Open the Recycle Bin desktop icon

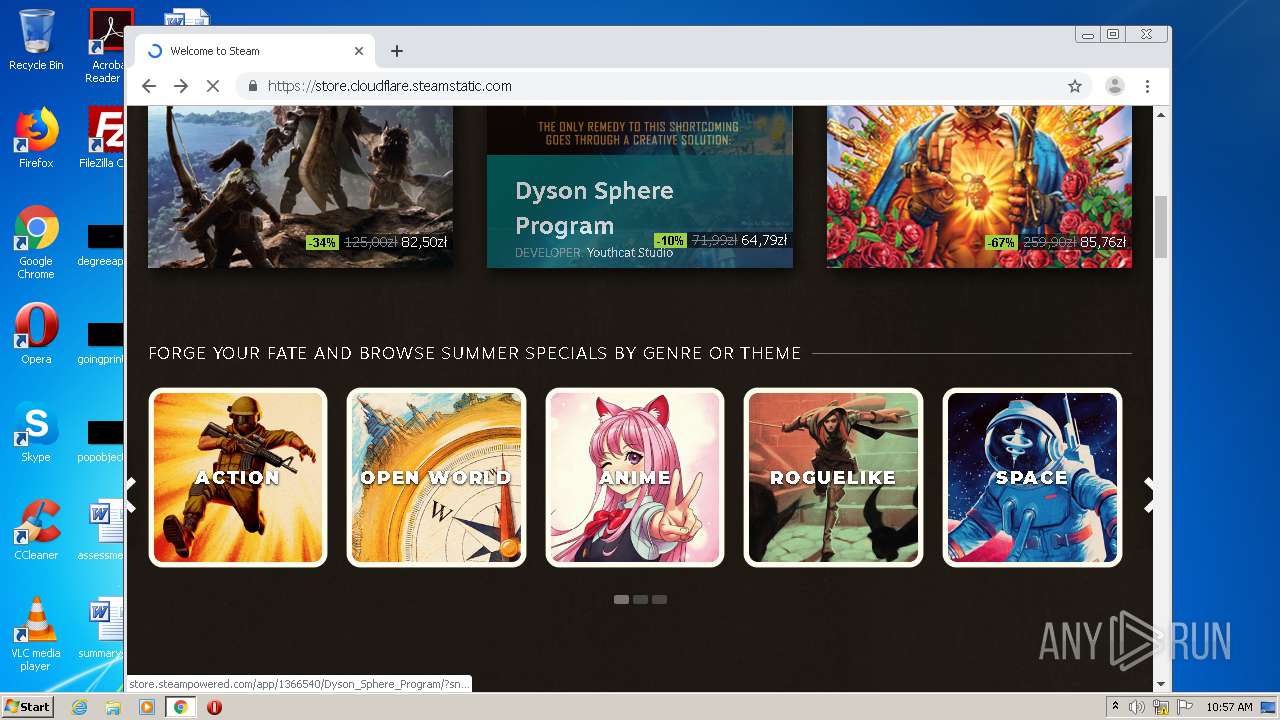tap(36, 40)
